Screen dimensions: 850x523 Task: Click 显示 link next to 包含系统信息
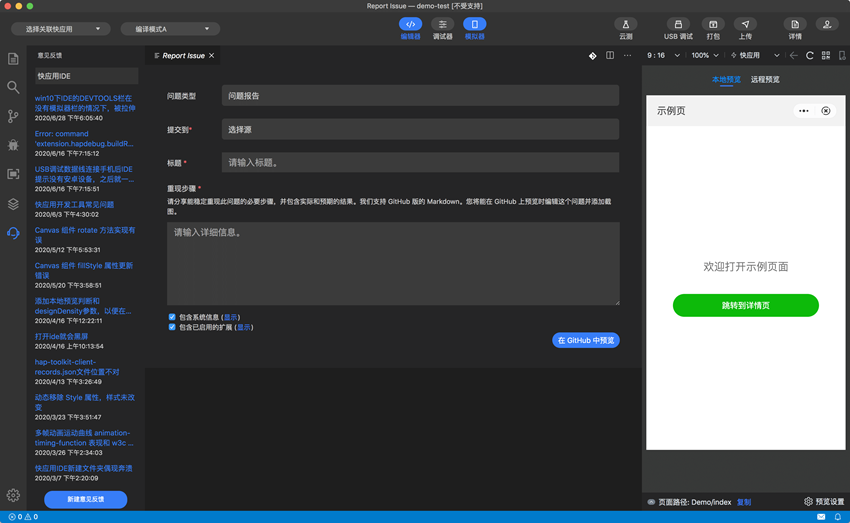[230, 318]
